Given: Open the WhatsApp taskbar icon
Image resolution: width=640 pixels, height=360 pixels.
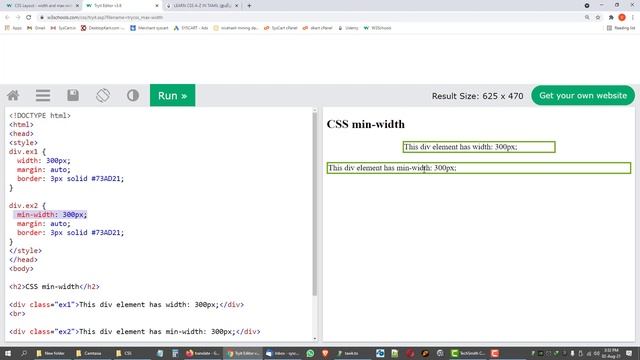Looking at the screenshot, I should pyautogui.click(x=310, y=353).
